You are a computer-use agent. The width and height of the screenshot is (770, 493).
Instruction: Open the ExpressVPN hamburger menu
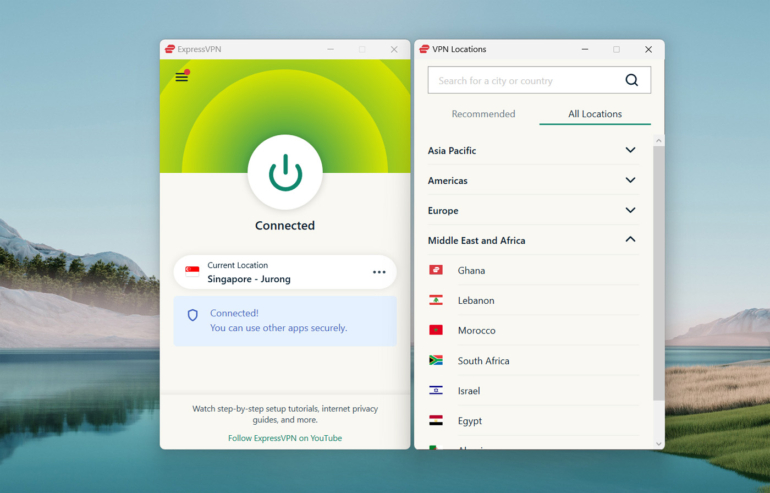182,77
